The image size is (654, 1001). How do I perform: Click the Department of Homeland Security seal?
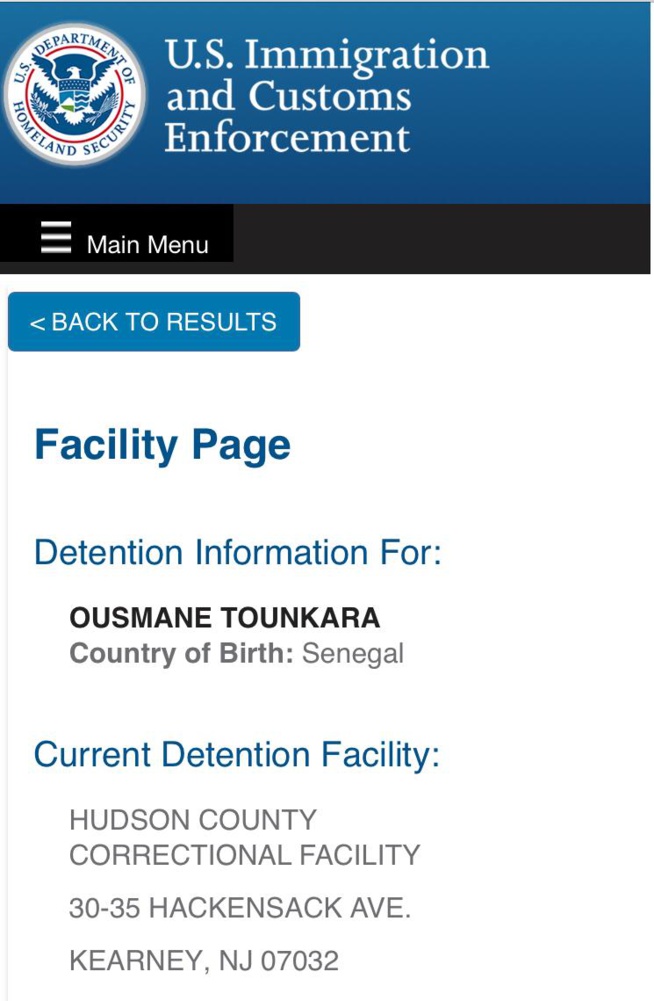pos(74,95)
